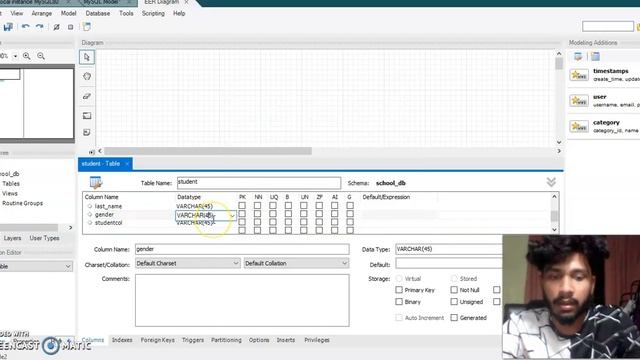
Task: Enable the Primary Key checkbox in column details
Action: click(x=399, y=290)
